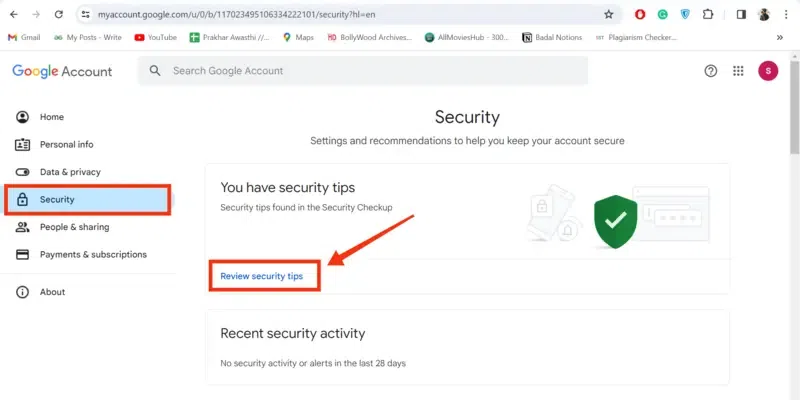Click Review security tips link
The image size is (800, 400).
click(261, 275)
